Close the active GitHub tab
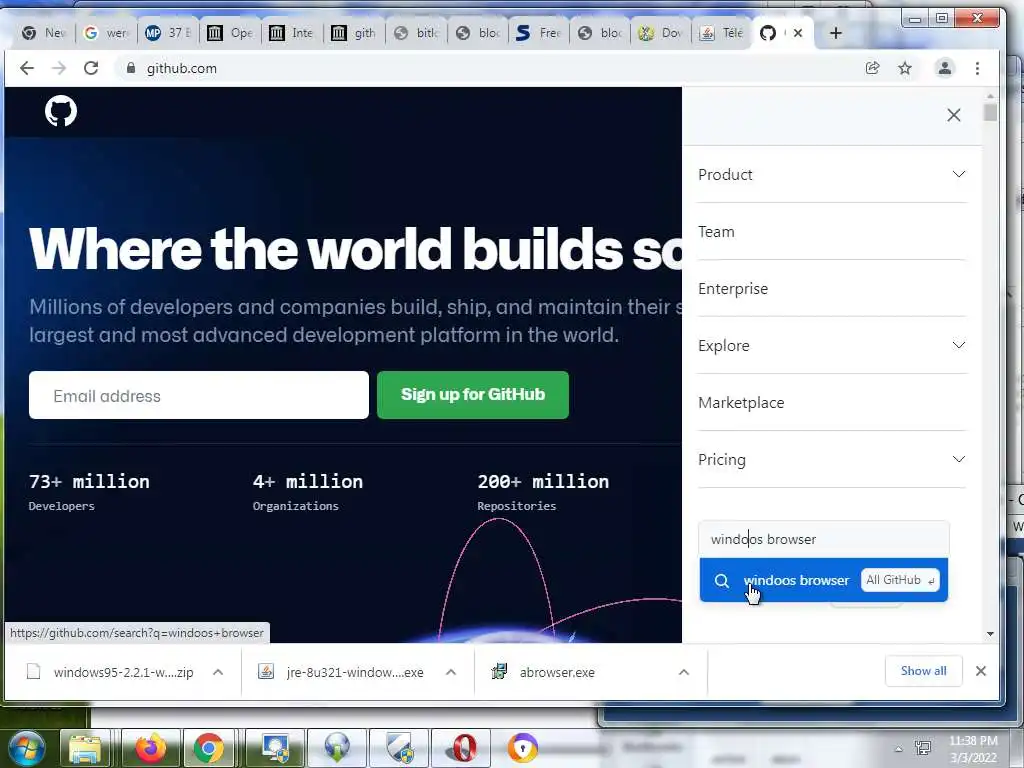Image resolution: width=1024 pixels, height=768 pixels. pyautogui.click(x=798, y=33)
